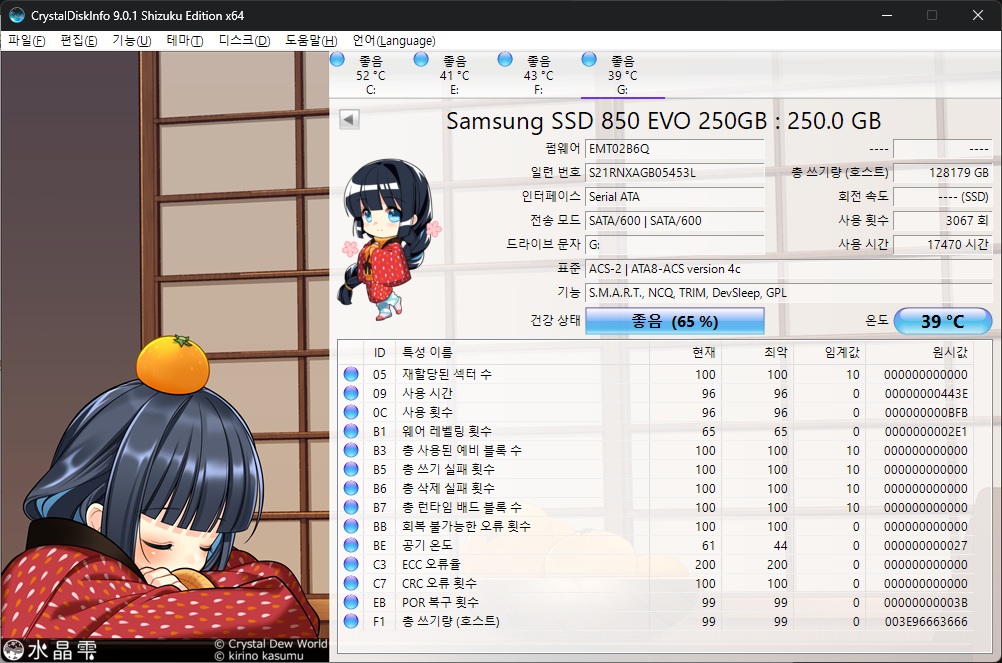Click the features field S.M.A.R.T., NCQ, TRIM
This screenshot has width=1002, height=663.
[x=789, y=293]
